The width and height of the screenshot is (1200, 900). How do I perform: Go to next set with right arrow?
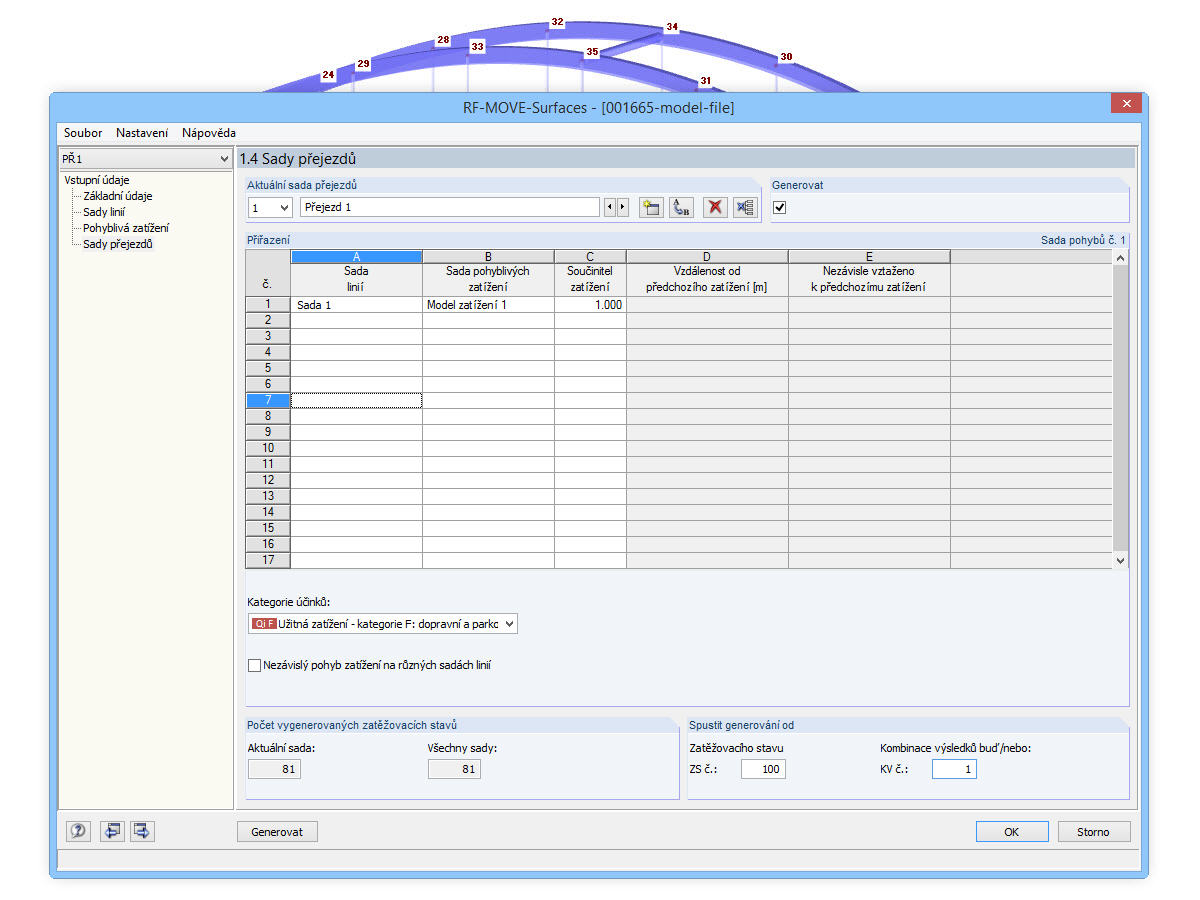(x=623, y=207)
